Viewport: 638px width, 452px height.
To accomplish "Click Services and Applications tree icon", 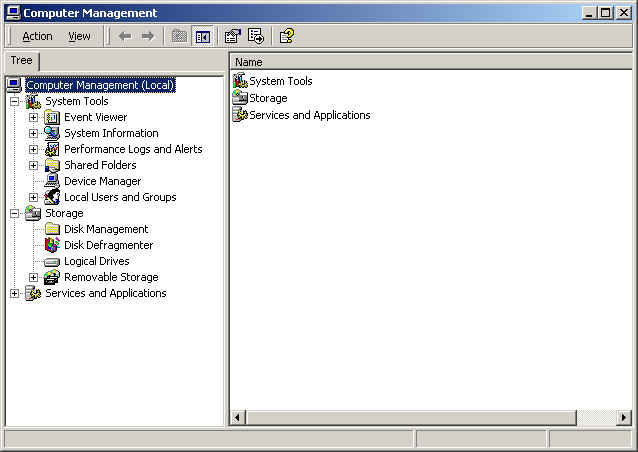I will (33, 293).
